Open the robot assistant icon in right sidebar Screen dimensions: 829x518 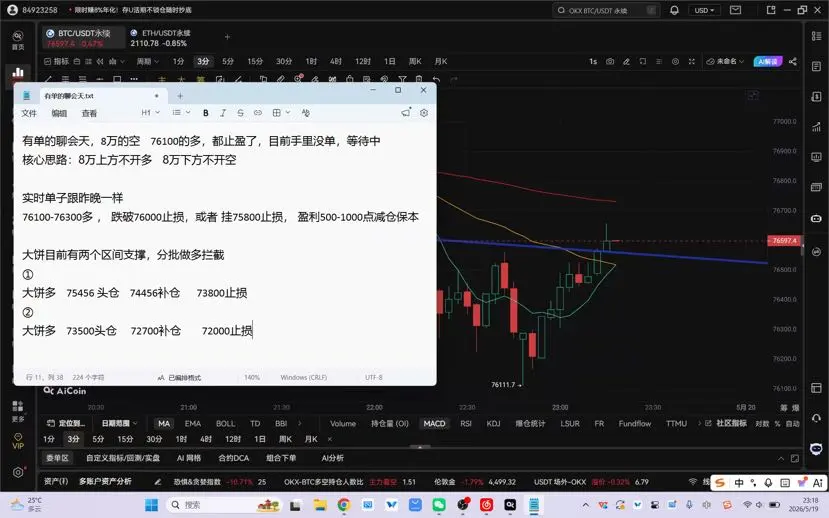[816, 218]
